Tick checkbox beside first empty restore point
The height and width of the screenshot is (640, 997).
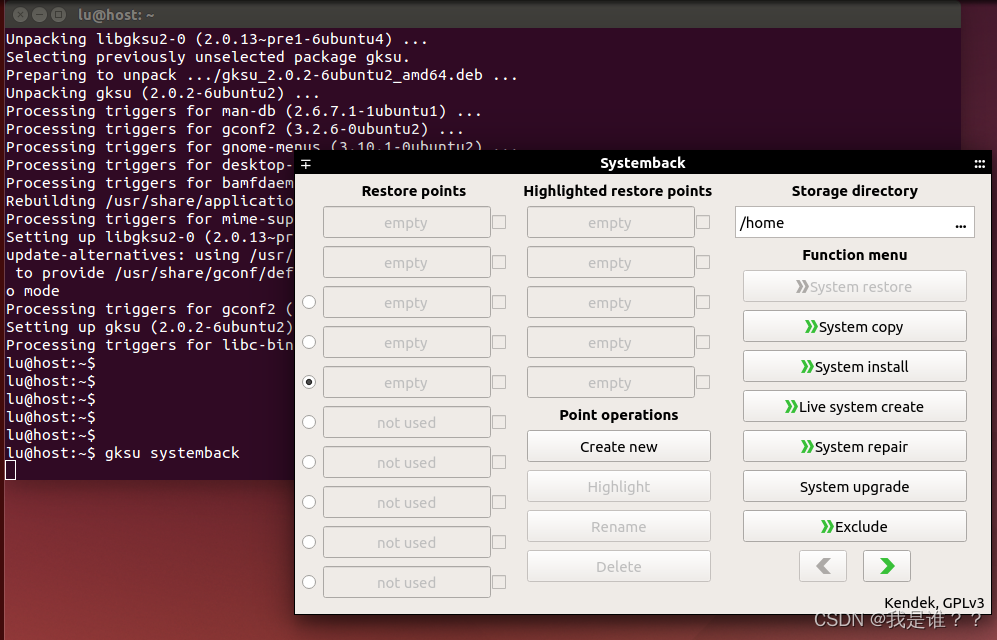(x=499, y=222)
